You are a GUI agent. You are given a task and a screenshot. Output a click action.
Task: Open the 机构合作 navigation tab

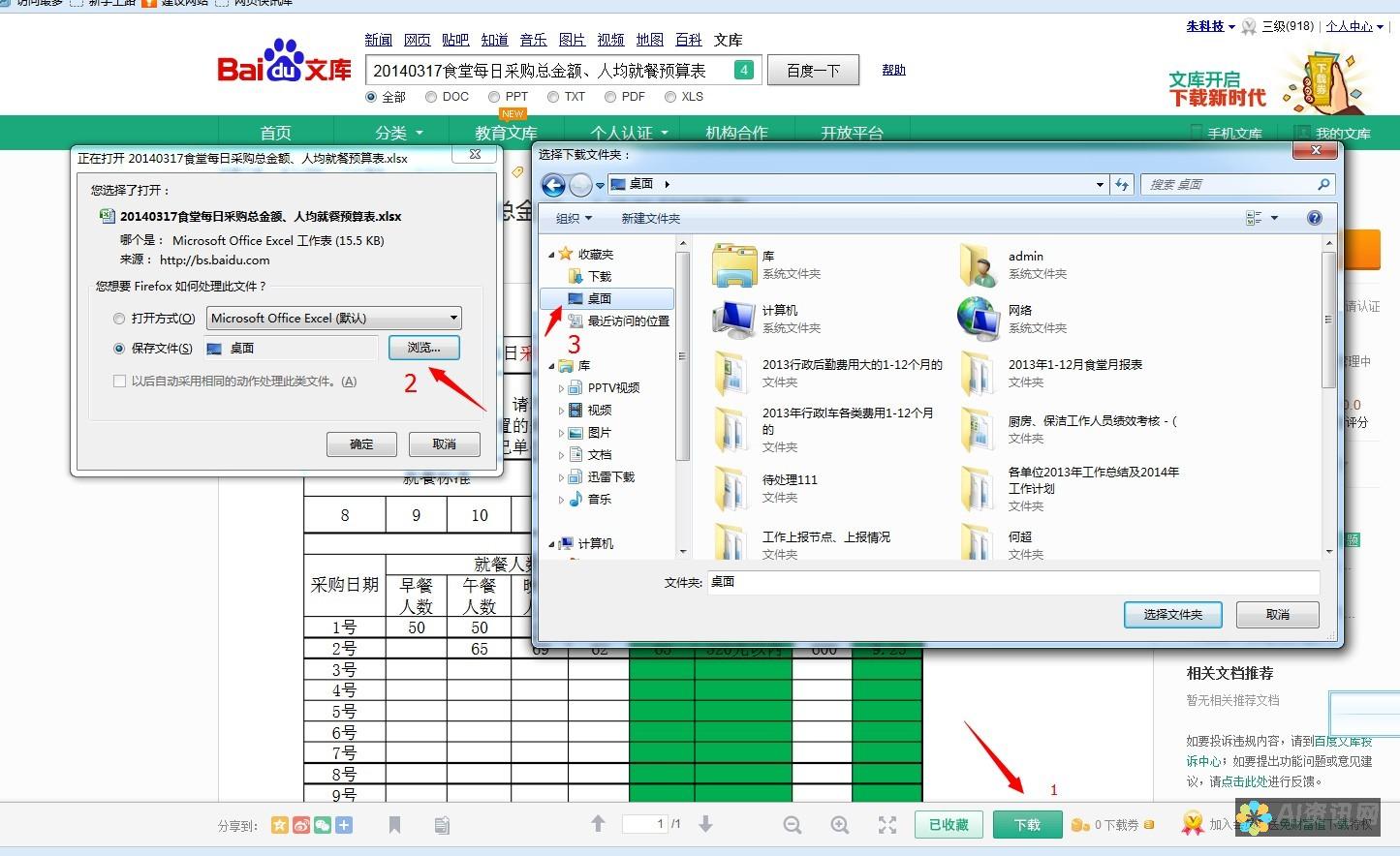[736, 133]
